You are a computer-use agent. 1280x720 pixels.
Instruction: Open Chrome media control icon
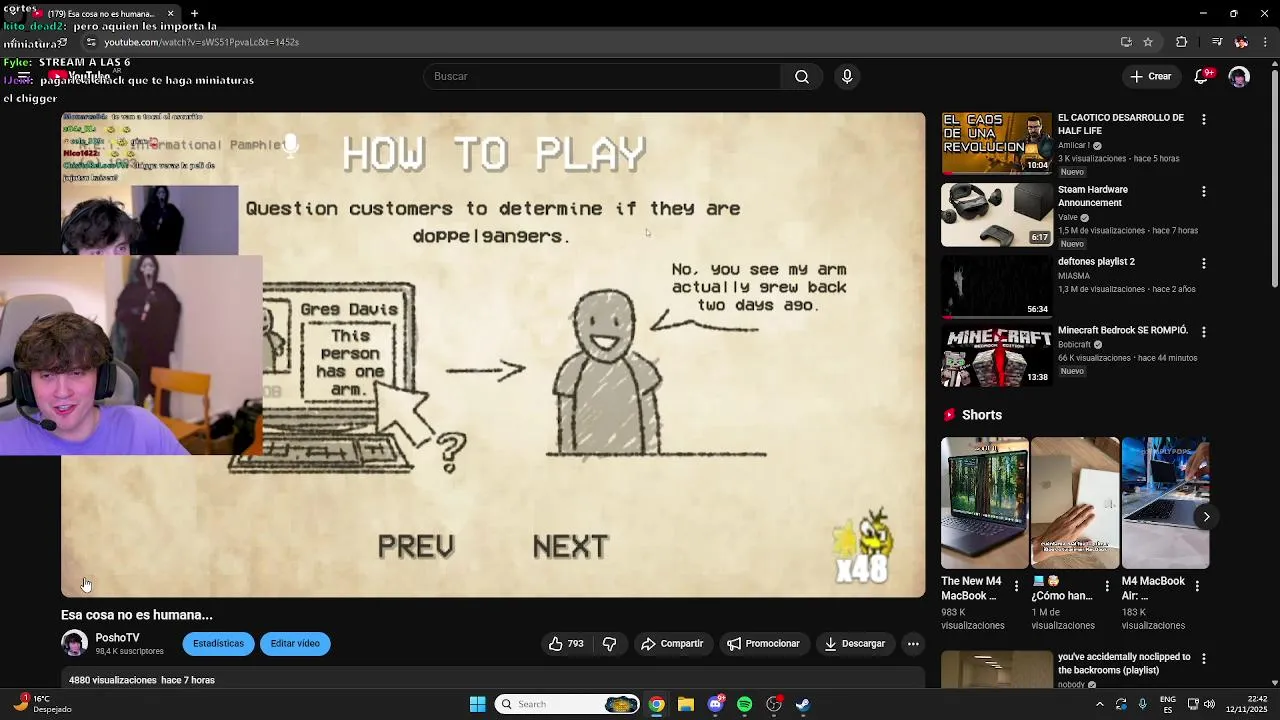coord(1216,42)
